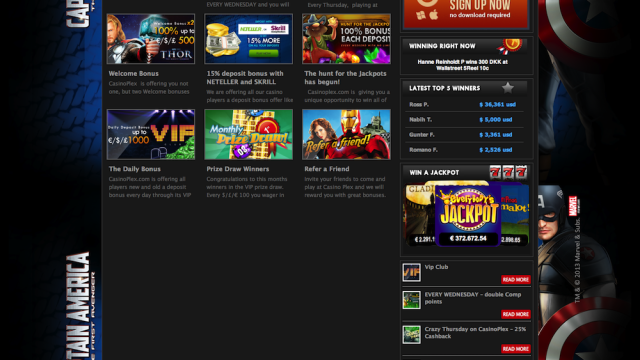Open the Hunt for the Jackpots banner
This screenshot has height=360, width=640.
(346, 39)
